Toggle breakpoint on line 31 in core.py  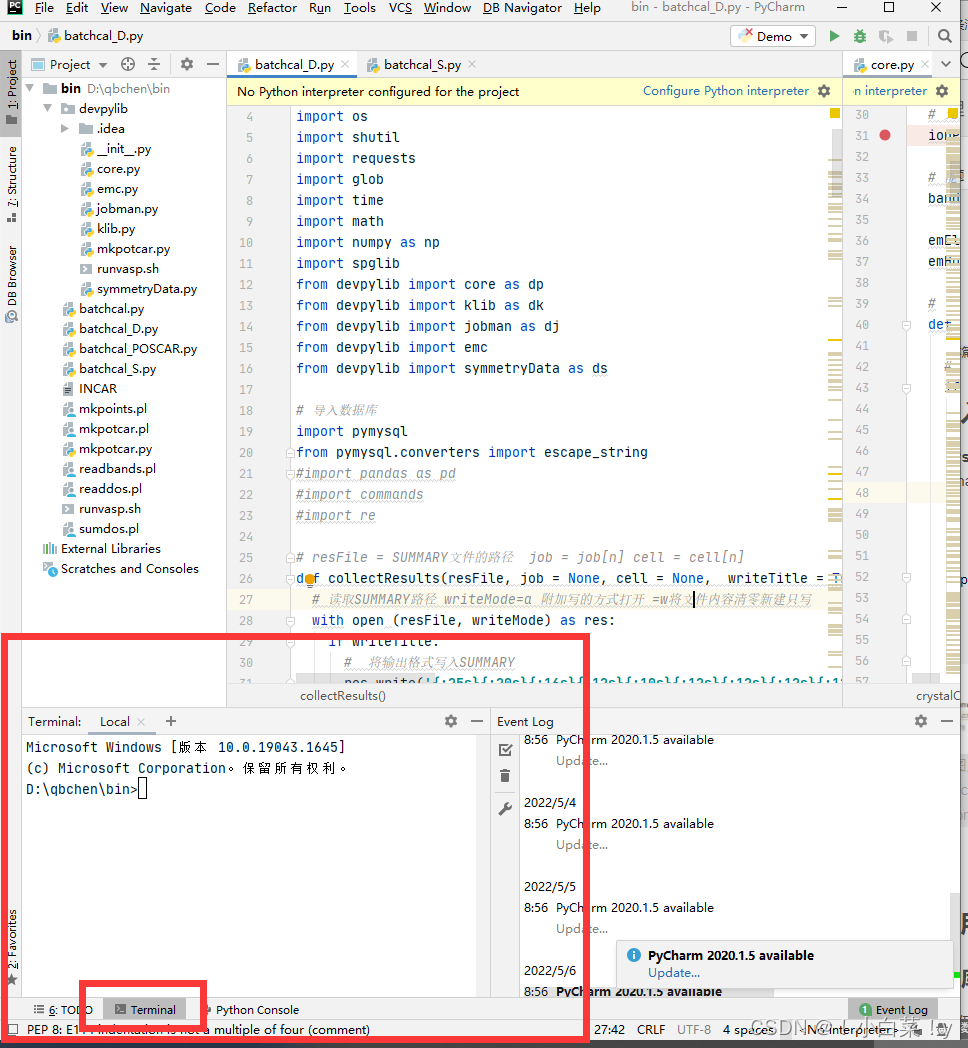point(885,135)
